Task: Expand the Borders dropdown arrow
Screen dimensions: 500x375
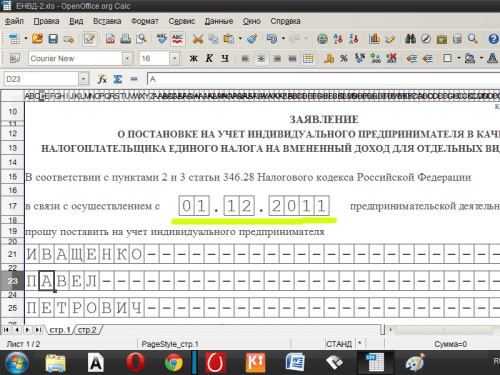Action: tap(459, 59)
